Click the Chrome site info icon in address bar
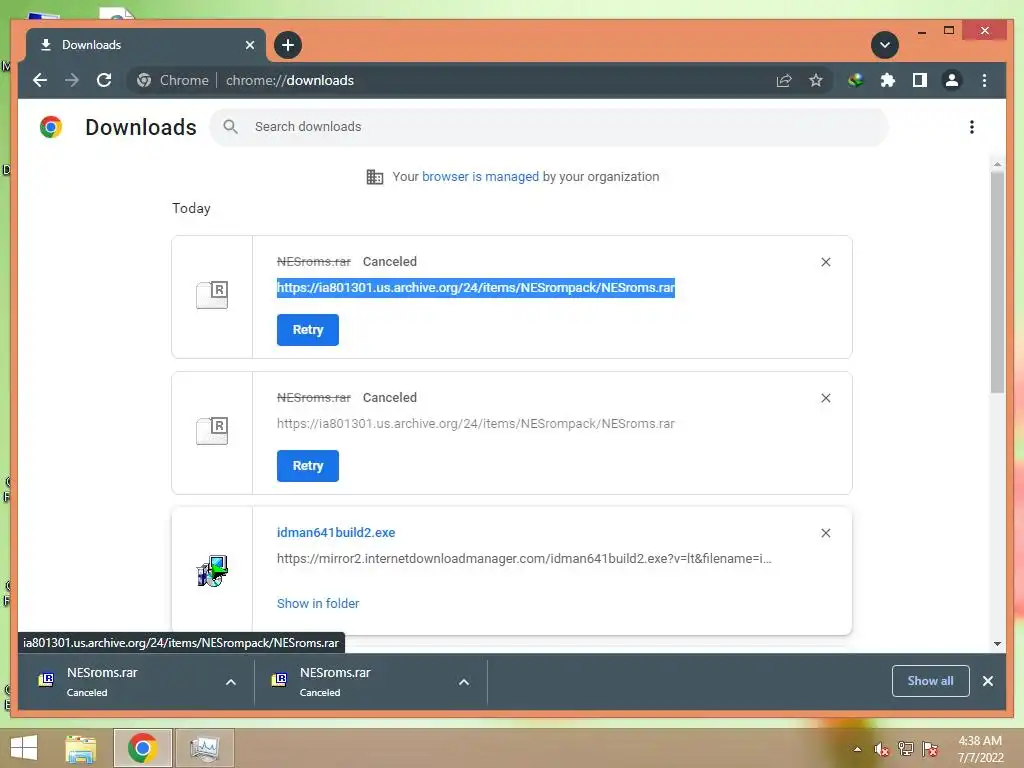 tap(144, 80)
